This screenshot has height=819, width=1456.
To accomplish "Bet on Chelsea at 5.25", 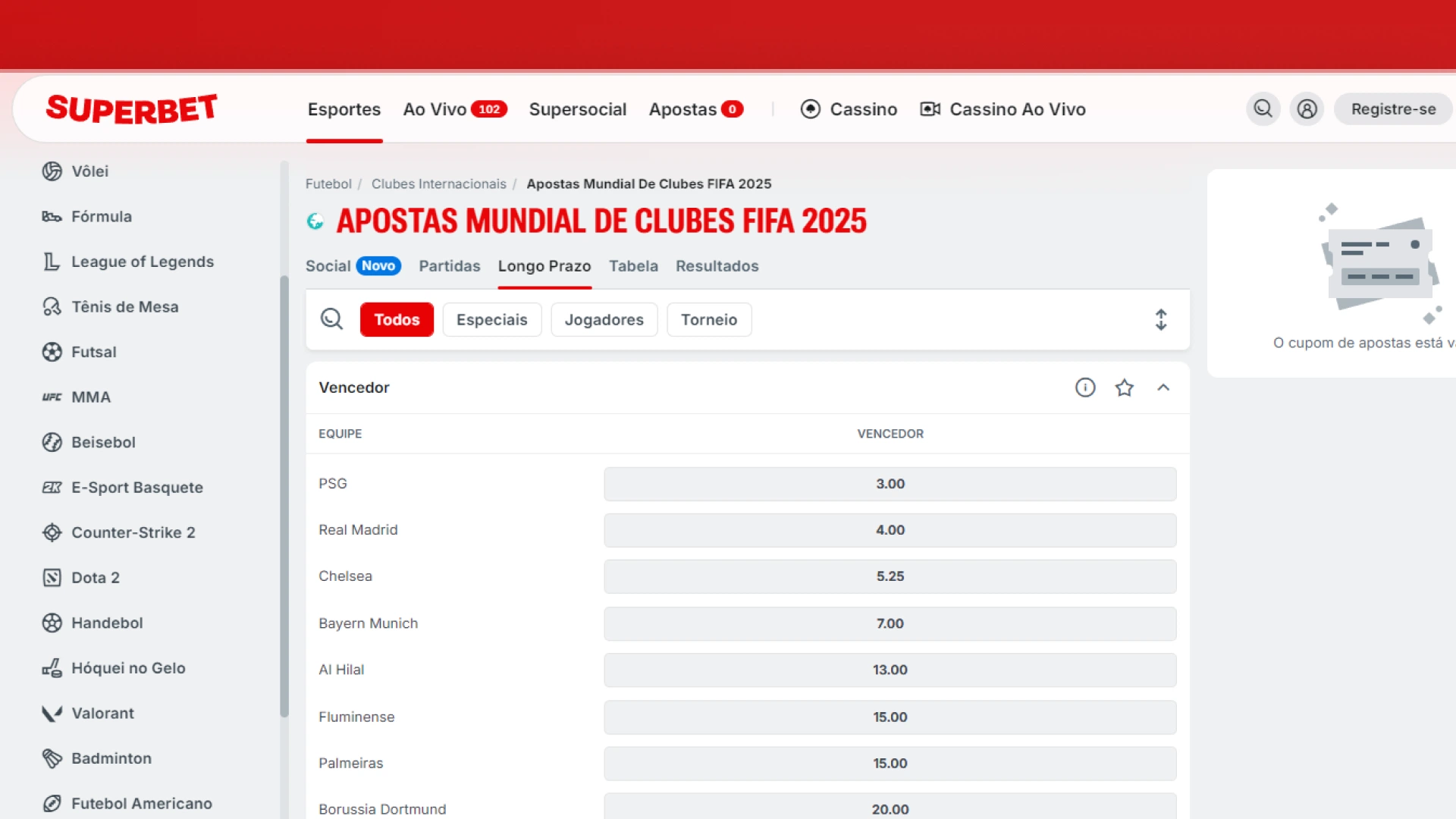I will (x=890, y=576).
